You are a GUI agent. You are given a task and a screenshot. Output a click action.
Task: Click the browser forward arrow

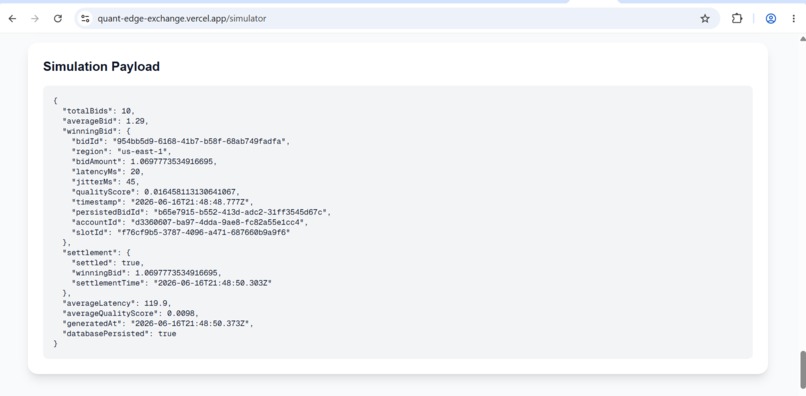(35, 19)
